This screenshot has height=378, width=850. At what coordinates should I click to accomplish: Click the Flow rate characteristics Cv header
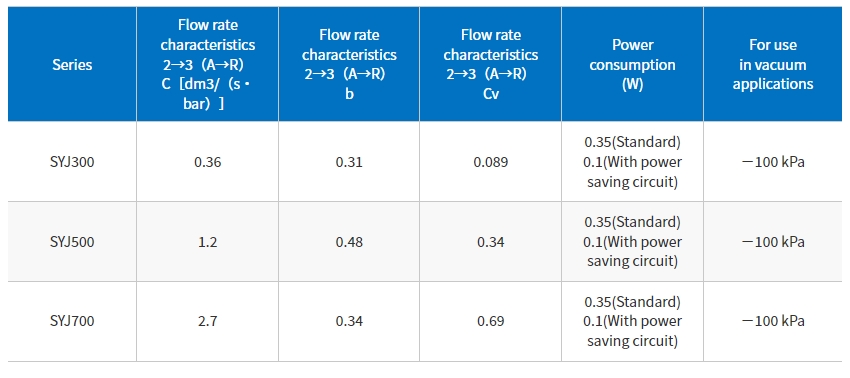click(x=491, y=65)
